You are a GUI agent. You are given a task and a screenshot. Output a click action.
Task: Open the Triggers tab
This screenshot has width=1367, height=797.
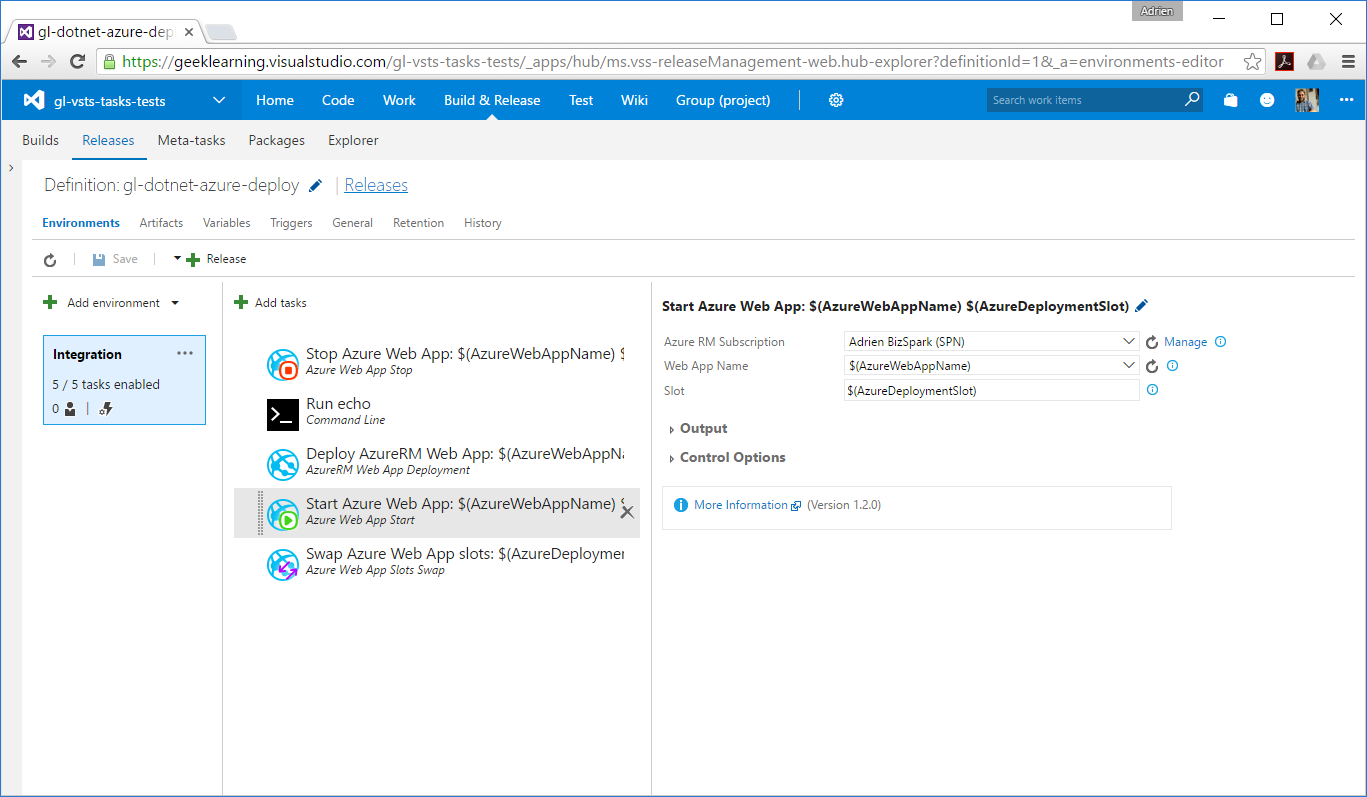pyautogui.click(x=291, y=223)
